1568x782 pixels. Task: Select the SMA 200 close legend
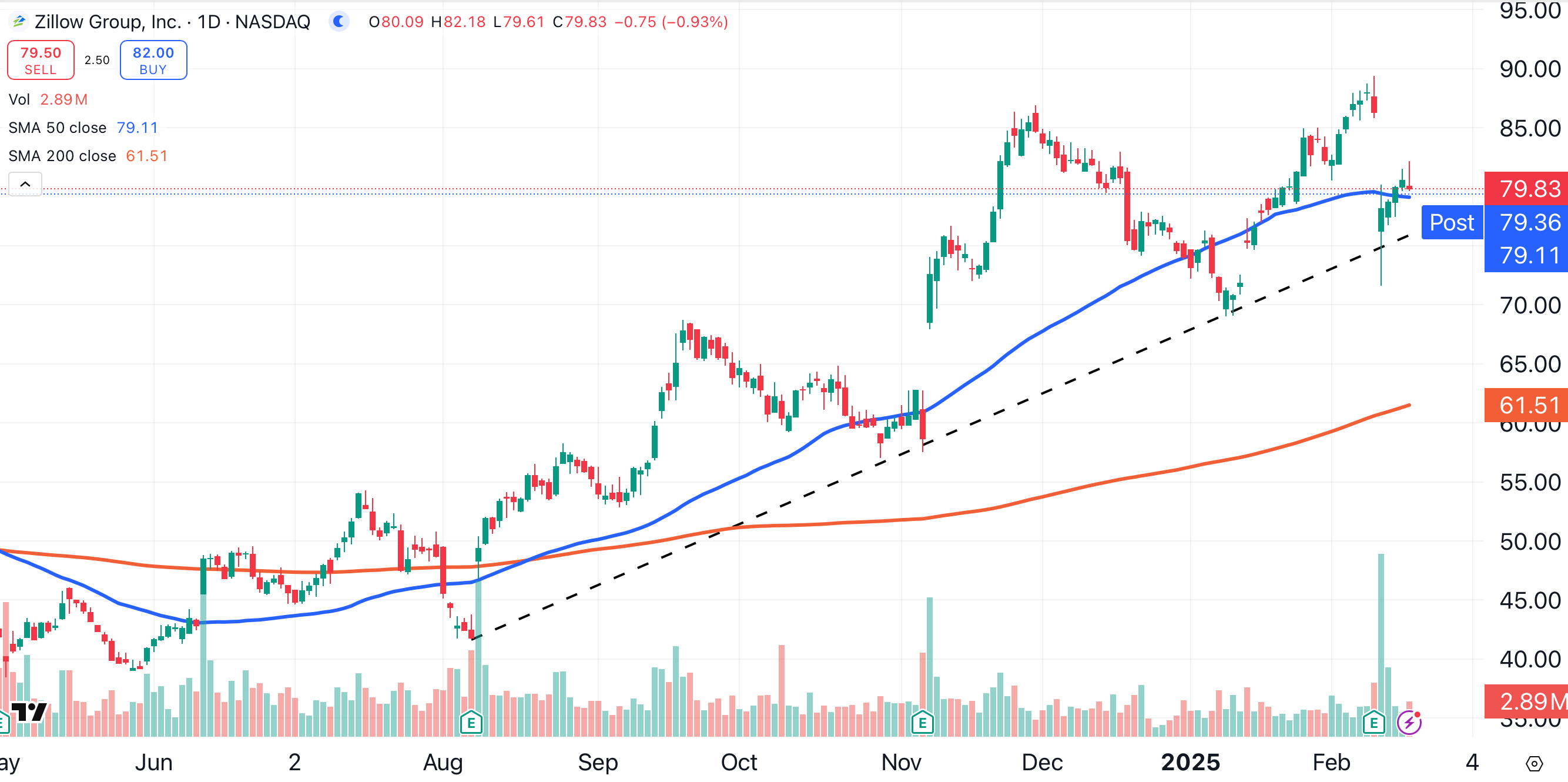62,156
